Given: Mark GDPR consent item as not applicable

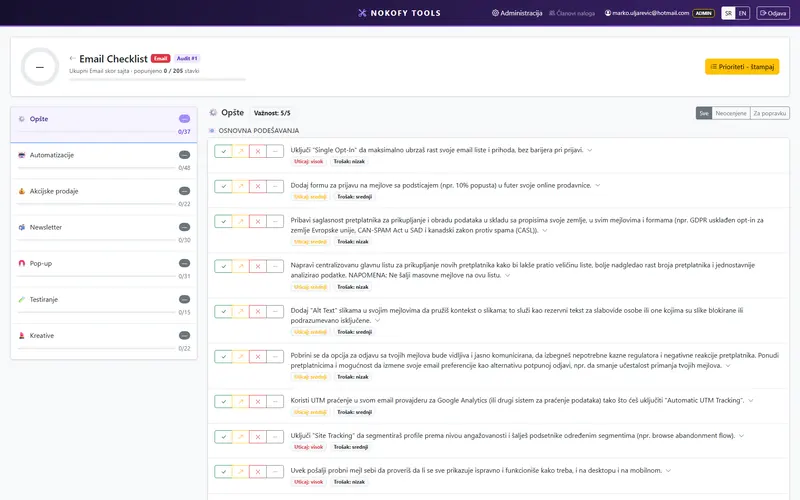Looking at the screenshot, I should [275, 221].
